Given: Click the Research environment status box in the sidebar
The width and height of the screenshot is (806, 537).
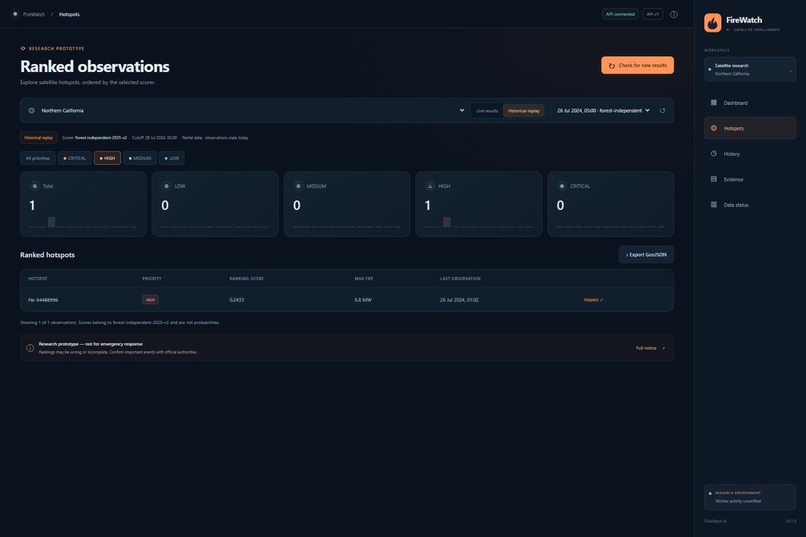Looking at the screenshot, I should pyautogui.click(x=750, y=497).
